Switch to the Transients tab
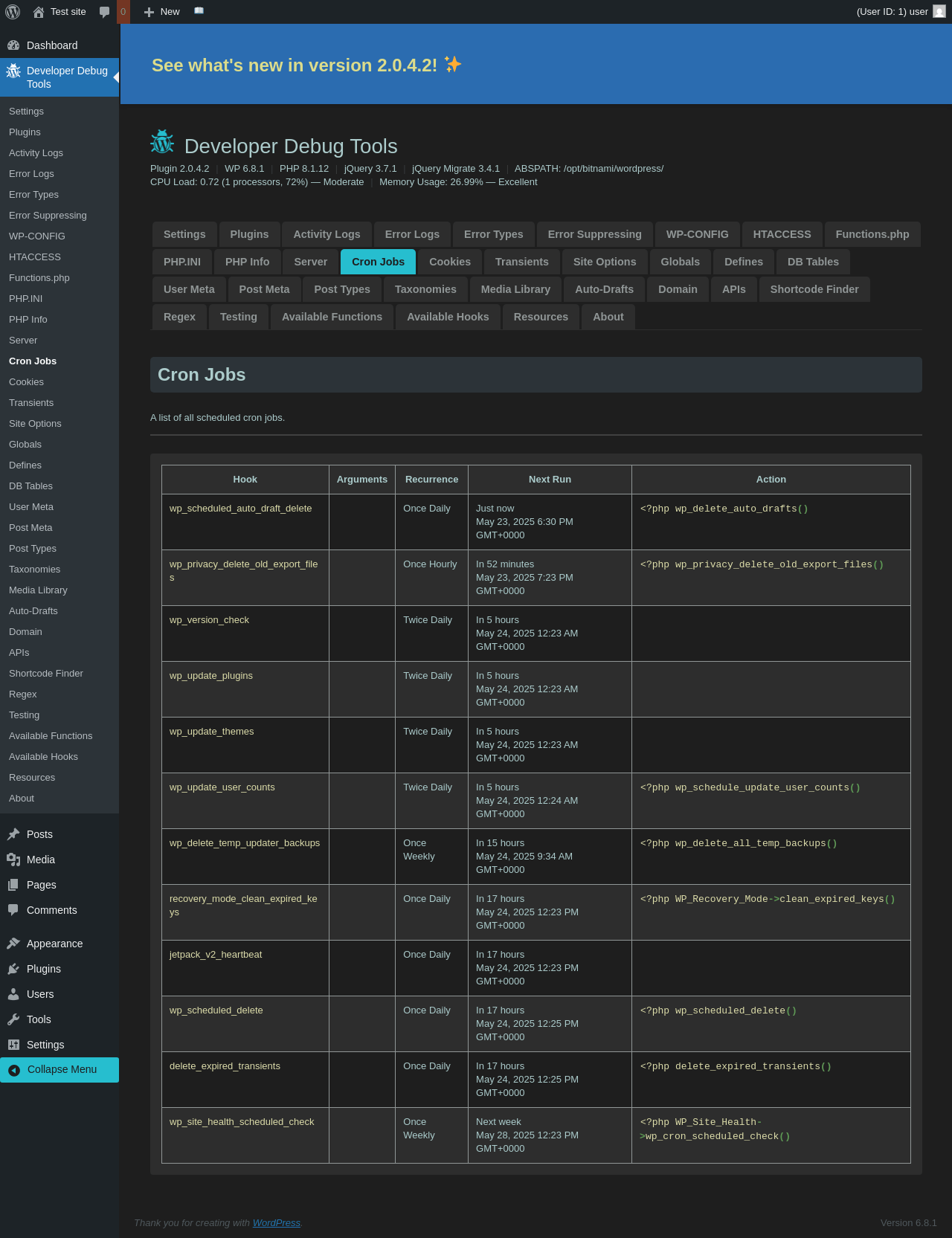Viewport: 952px width, 1238px height. click(521, 262)
